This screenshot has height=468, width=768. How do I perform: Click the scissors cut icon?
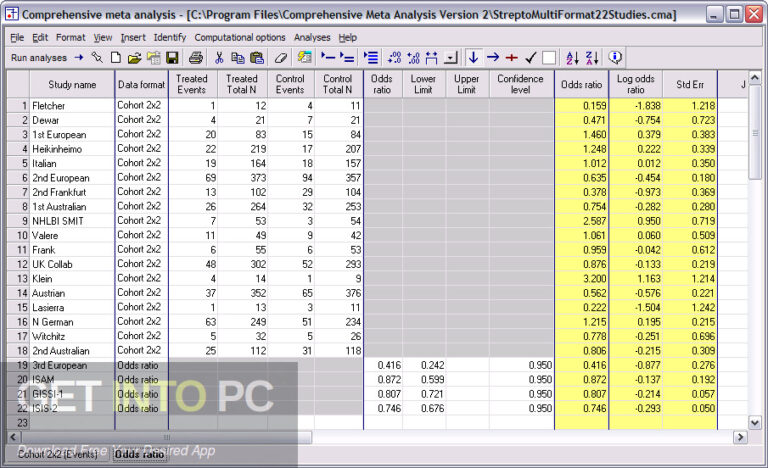click(x=219, y=58)
